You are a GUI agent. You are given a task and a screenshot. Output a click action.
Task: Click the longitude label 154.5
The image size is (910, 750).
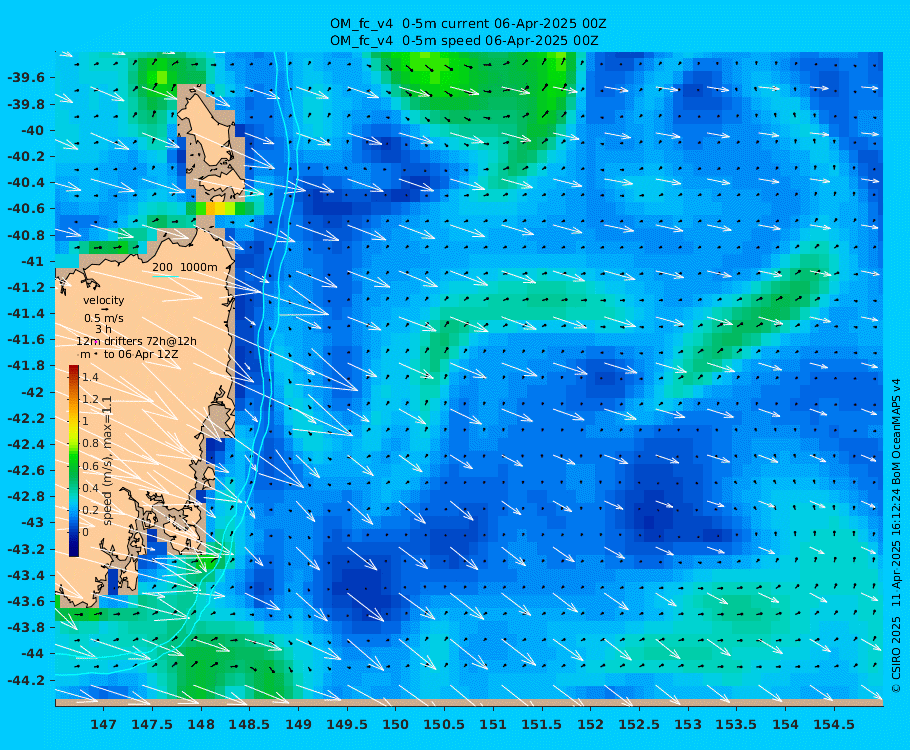coord(834,724)
